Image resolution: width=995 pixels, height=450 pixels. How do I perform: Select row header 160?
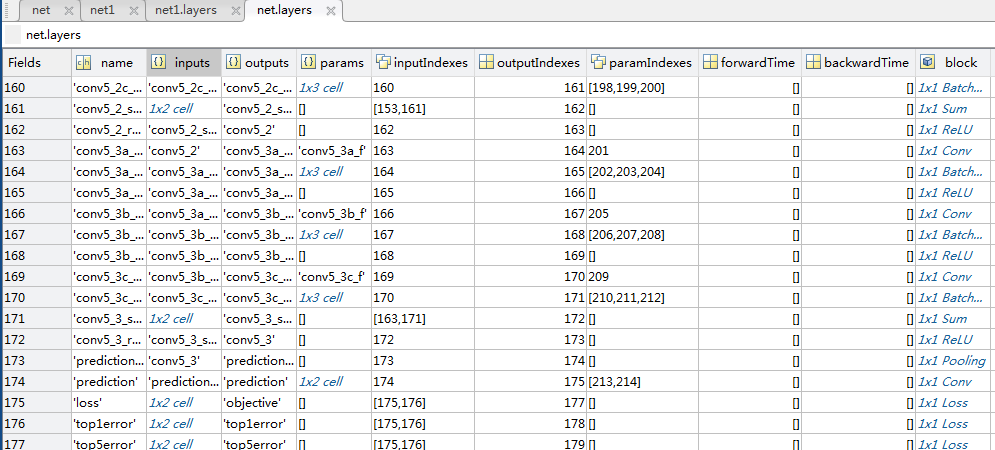37,88
